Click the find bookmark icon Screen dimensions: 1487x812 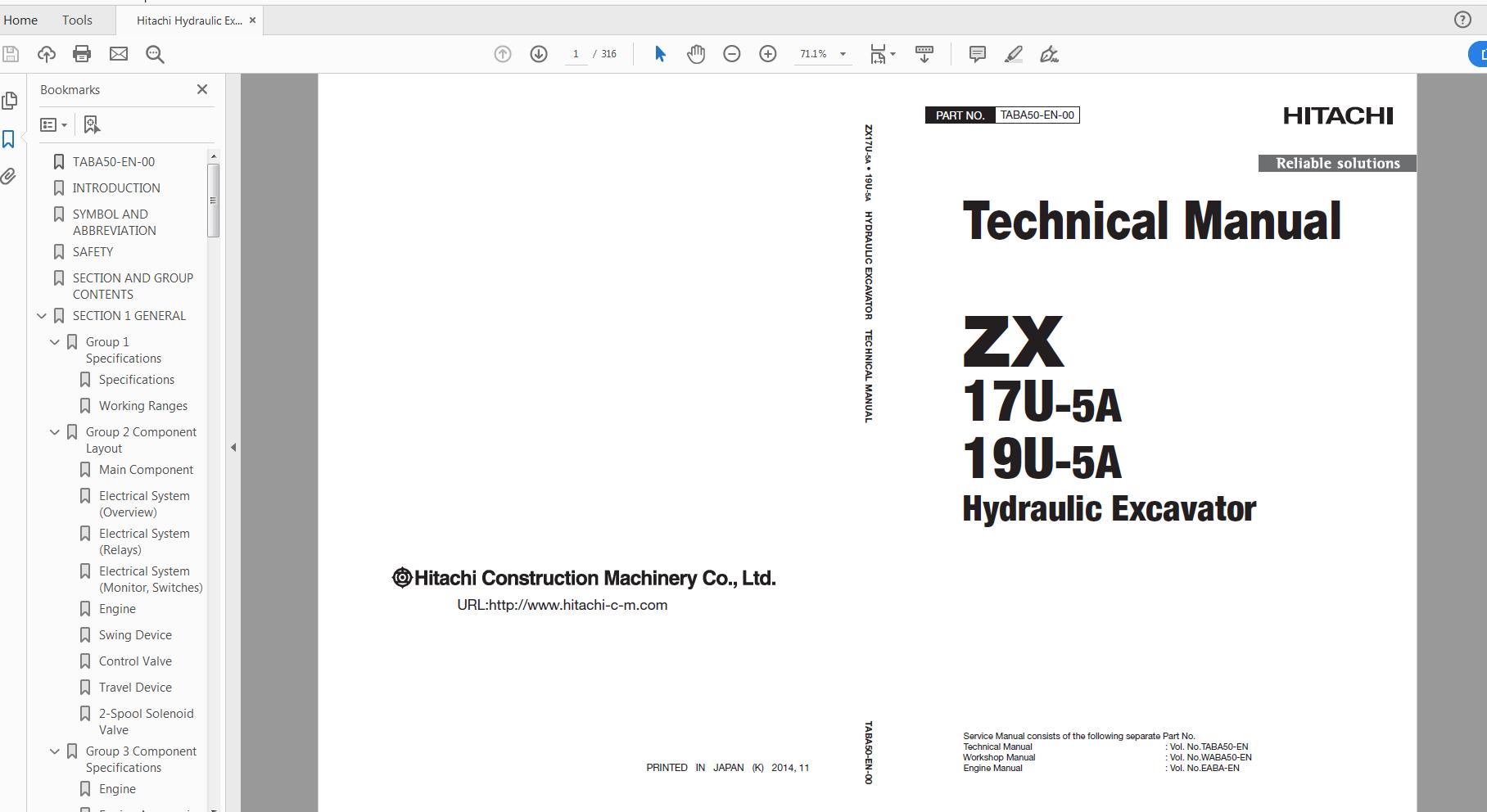pyautogui.click(x=92, y=124)
